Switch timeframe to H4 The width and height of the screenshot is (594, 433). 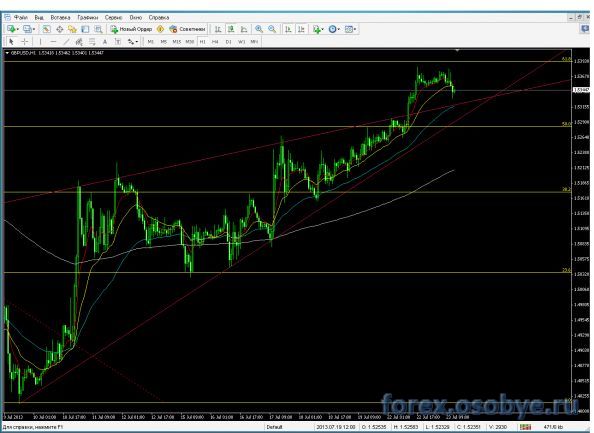[x=215, y=42]
